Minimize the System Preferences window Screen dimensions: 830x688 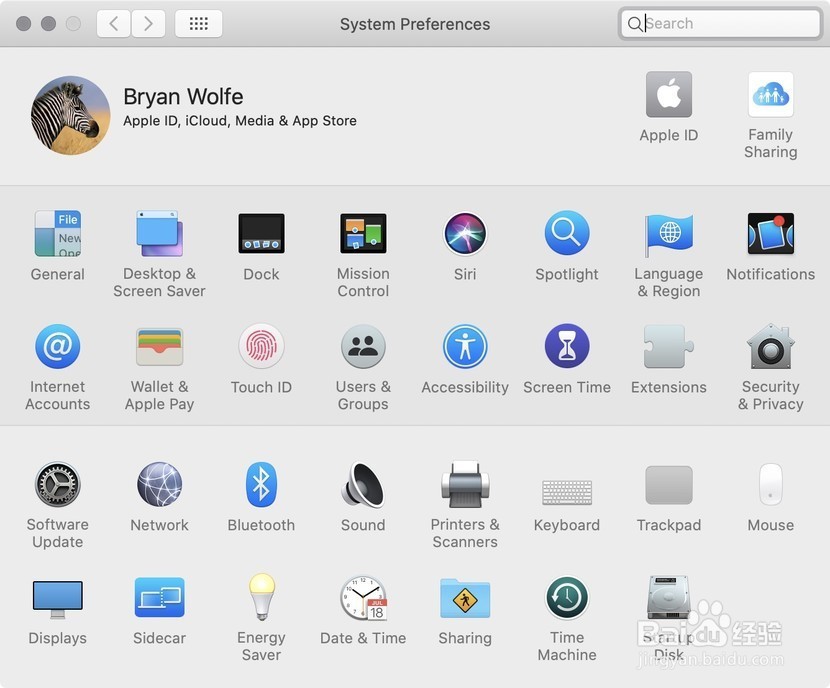pyautogui.click(x=48, y=23)
